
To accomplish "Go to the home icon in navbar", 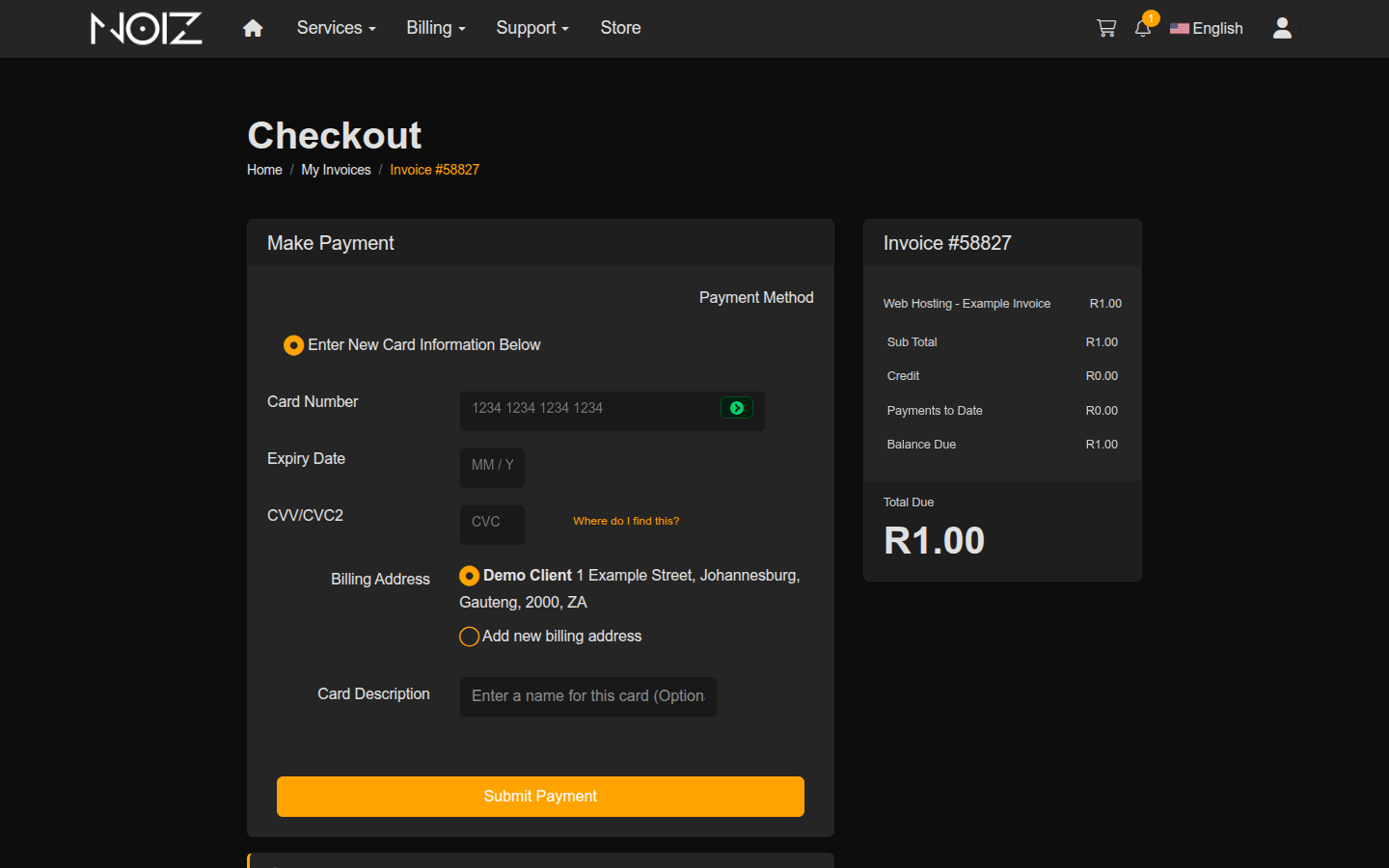I will tap(253, 28).
